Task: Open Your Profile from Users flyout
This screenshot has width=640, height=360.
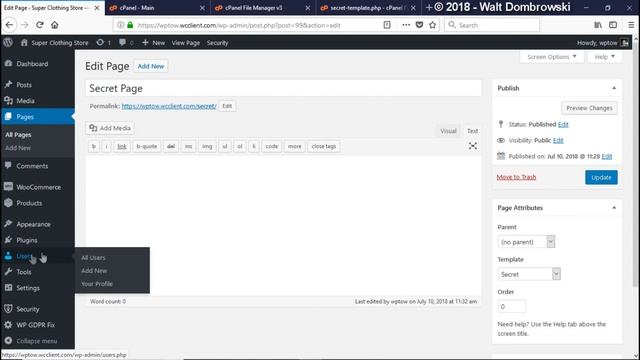Action: point(97,284)
